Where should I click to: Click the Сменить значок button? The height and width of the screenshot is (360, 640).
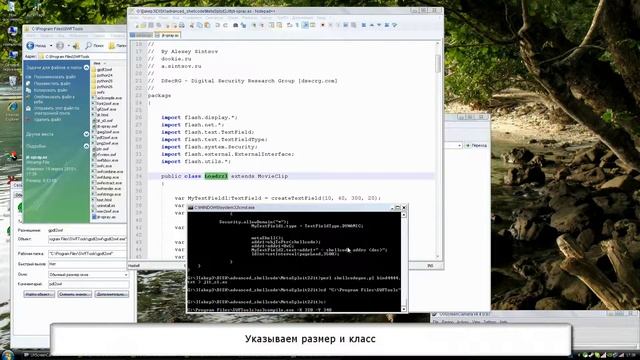tap(74, 294)
